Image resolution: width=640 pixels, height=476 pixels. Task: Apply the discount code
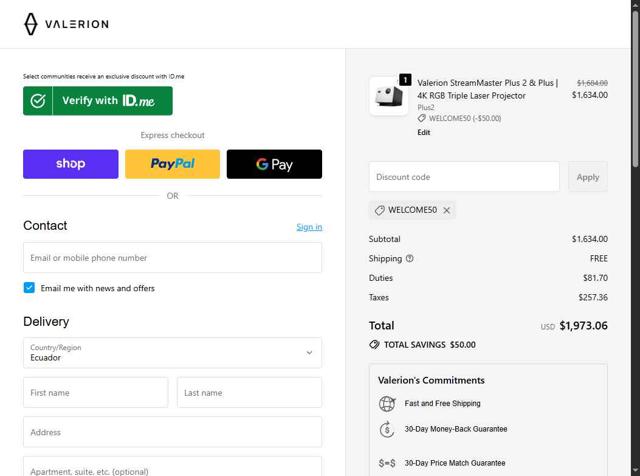click(x=587, y=177)
